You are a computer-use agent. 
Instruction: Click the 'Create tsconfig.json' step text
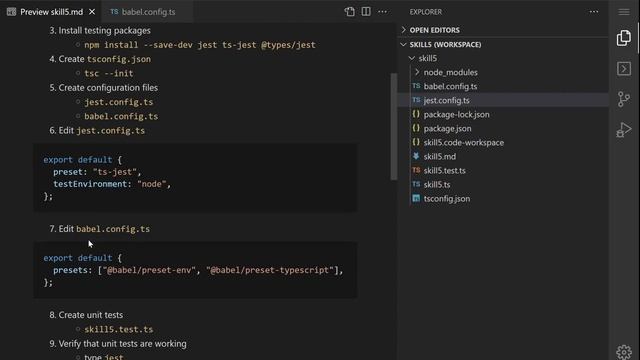click(x=104, y=59)
